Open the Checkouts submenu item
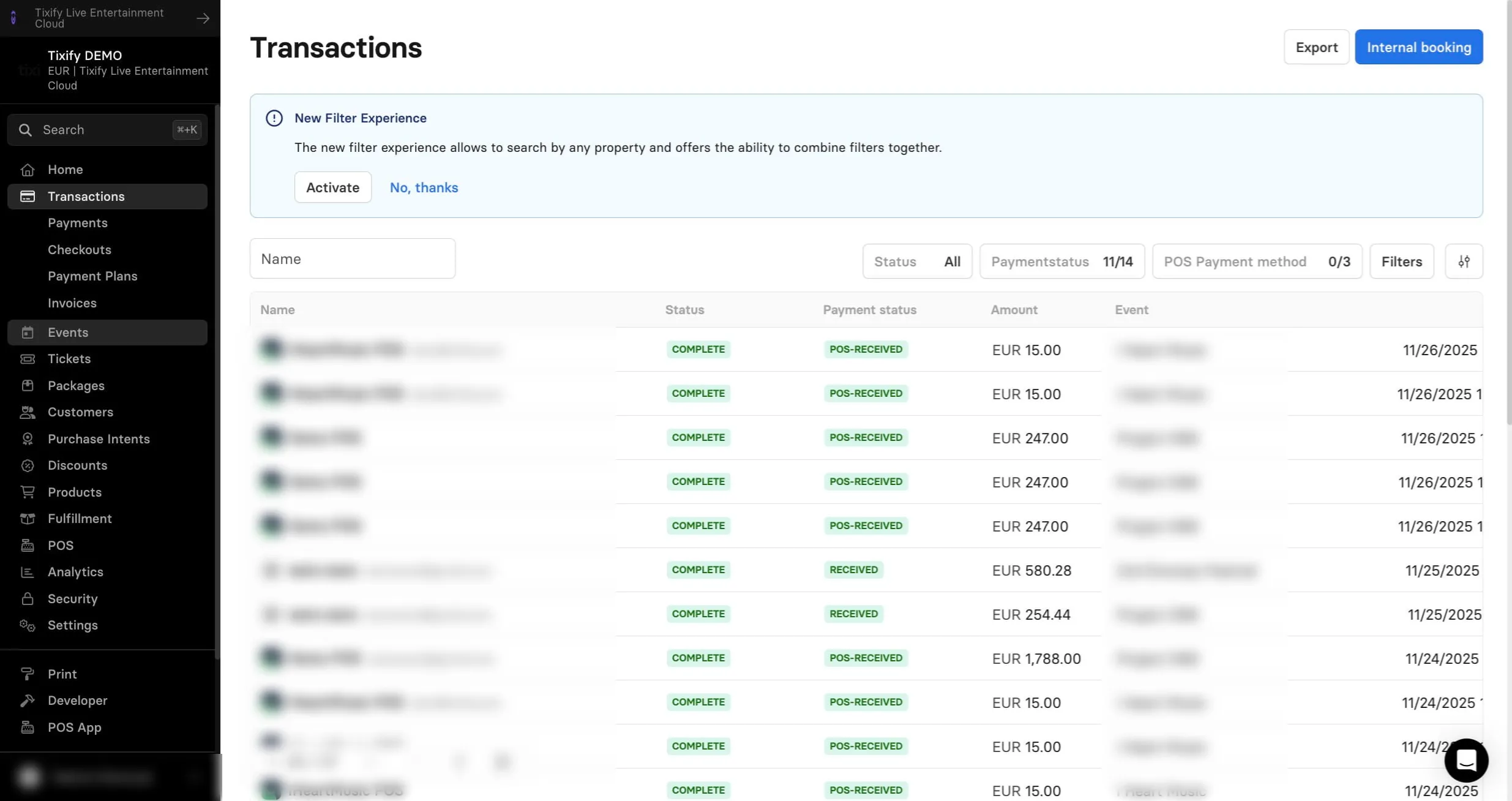The height and width of the screenshot is (801, 1512). click(80, 250)
